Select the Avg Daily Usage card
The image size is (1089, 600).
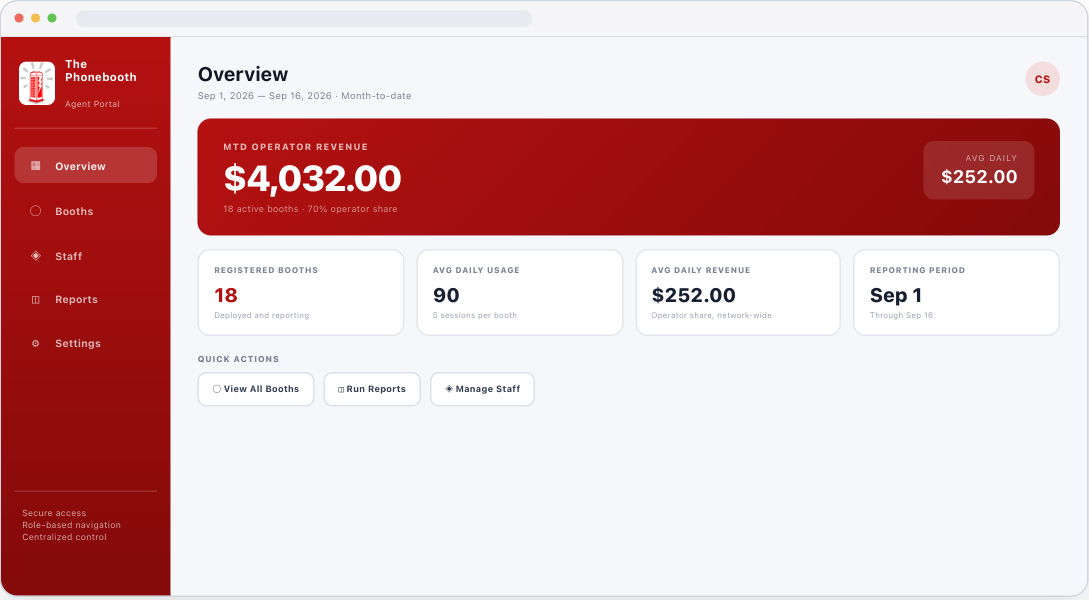click(519, 292)
